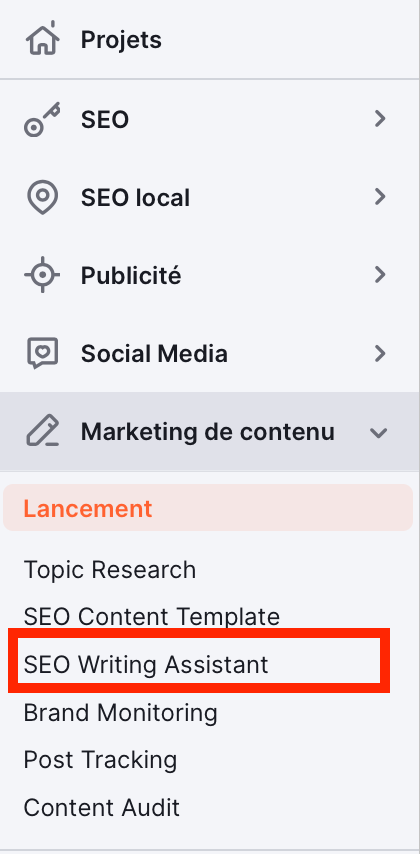This screenshot has height=854, width=420.
Task: Collapse Marketing de contenu with down chevron
Action: (379, 433)
